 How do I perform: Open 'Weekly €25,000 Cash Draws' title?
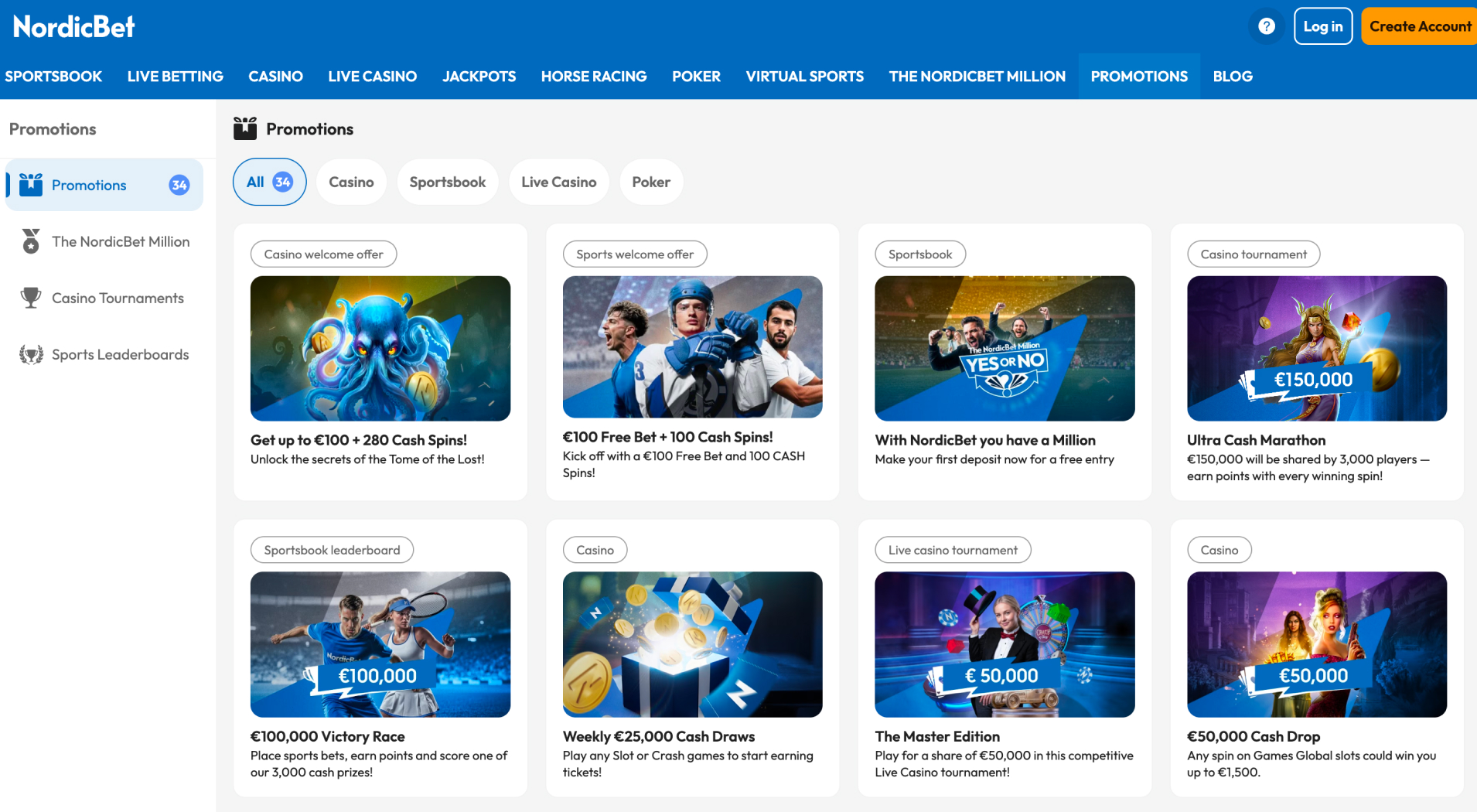[x=659, y=736]
